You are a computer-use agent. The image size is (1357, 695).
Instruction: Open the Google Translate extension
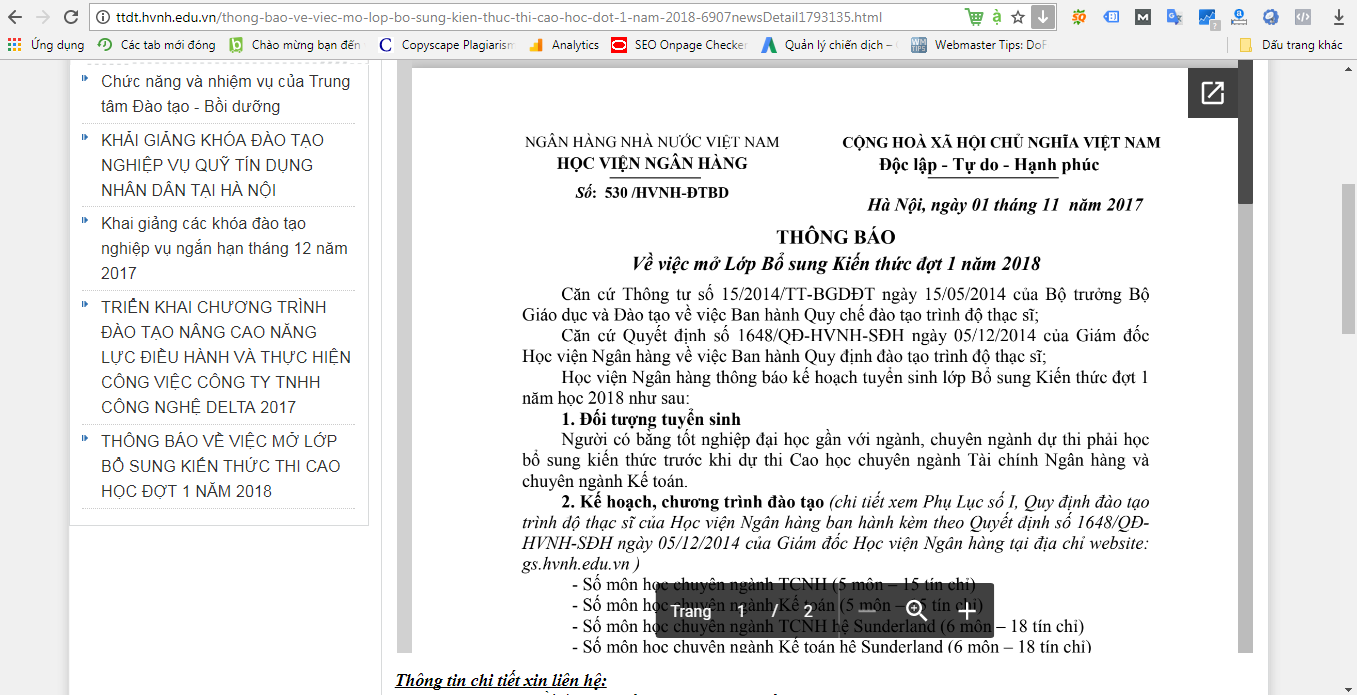(x=1175, y=17)
